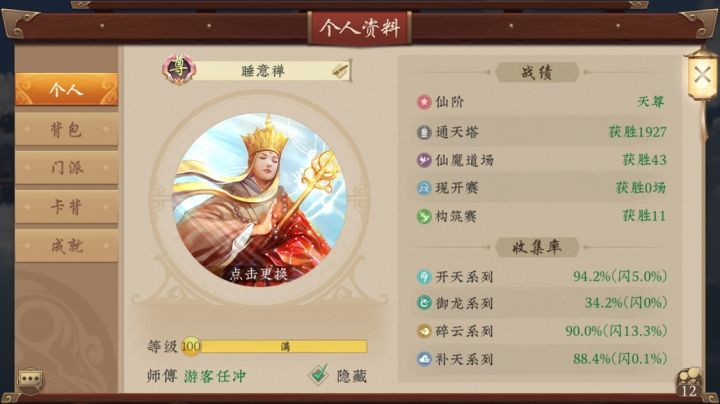The height and width of the screenshot is (404, 720).
Task: Open the coin pile icon showing 12
Action: click(689, 382)
